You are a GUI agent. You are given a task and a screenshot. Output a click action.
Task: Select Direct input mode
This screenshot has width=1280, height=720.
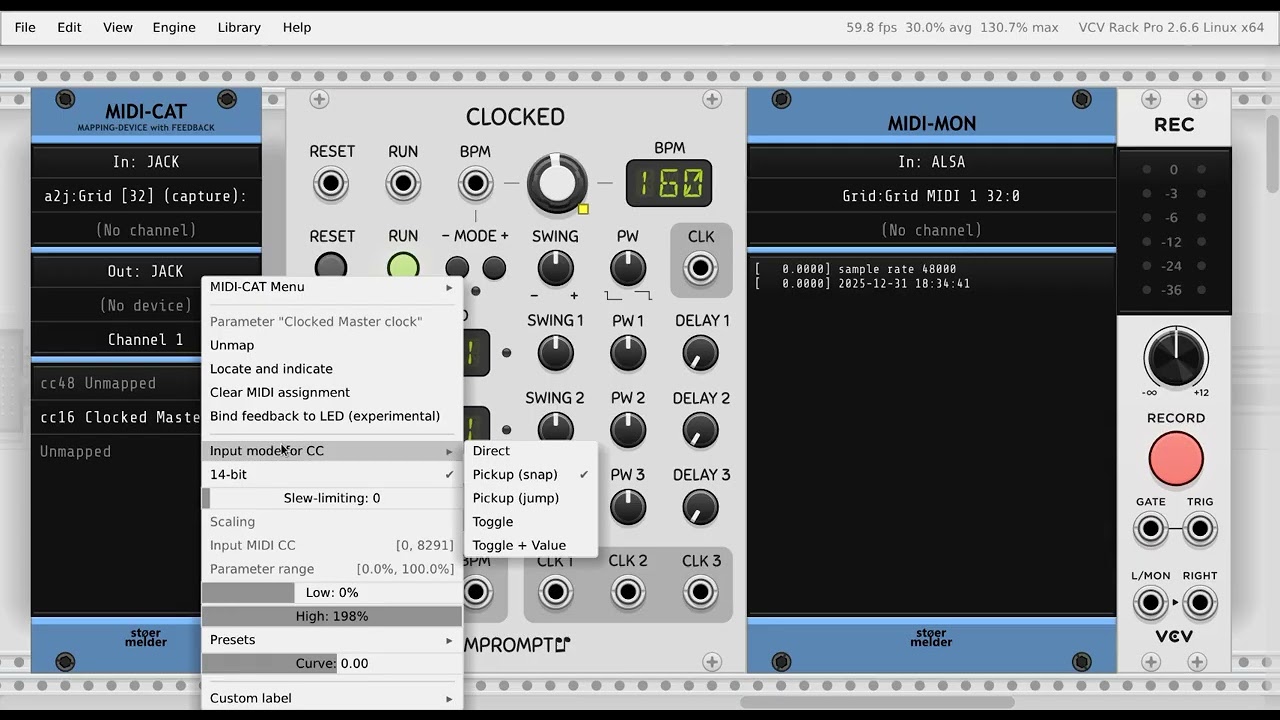(x=531, y=451)
